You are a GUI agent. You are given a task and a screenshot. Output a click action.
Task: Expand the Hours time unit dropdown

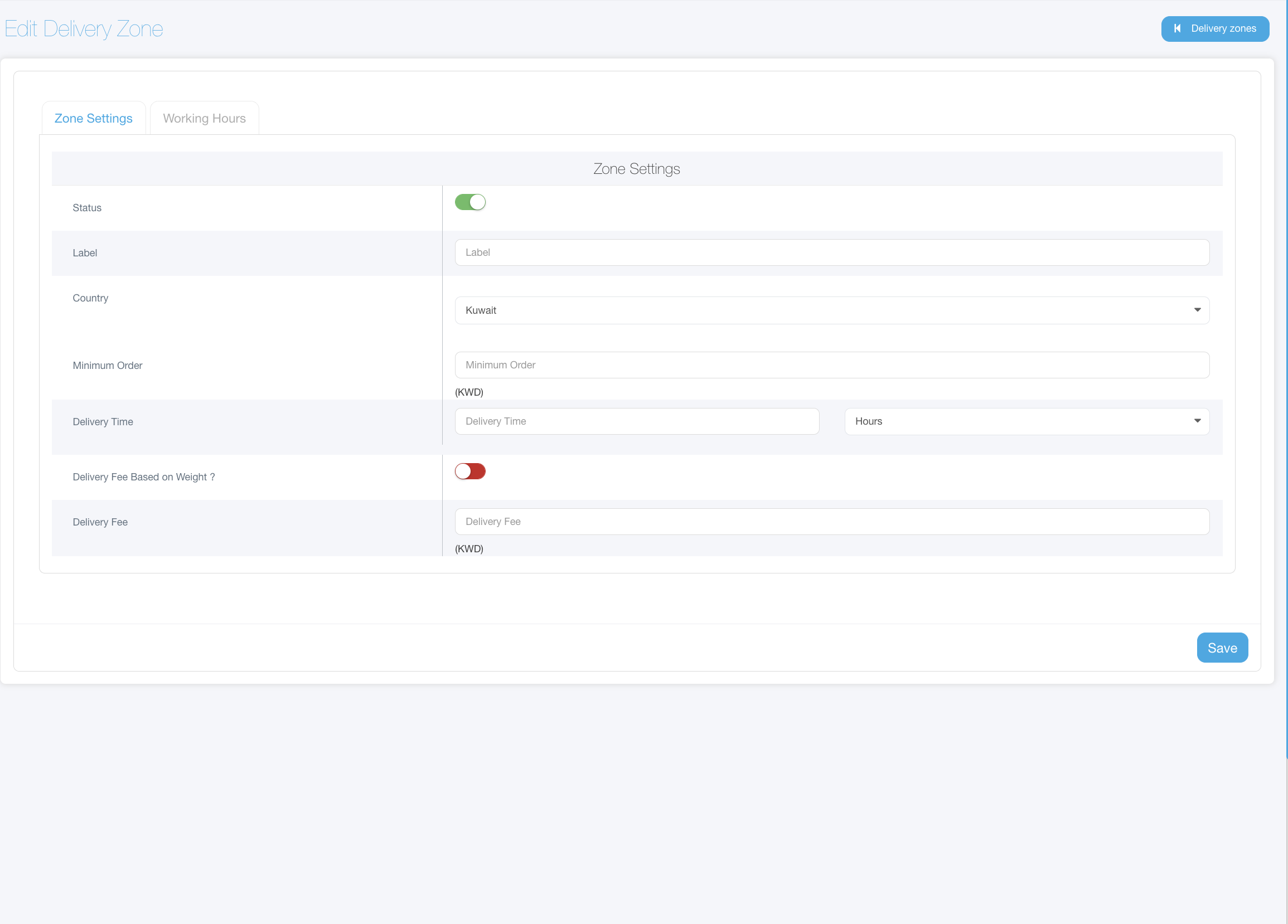click(x=1026, y=421)
